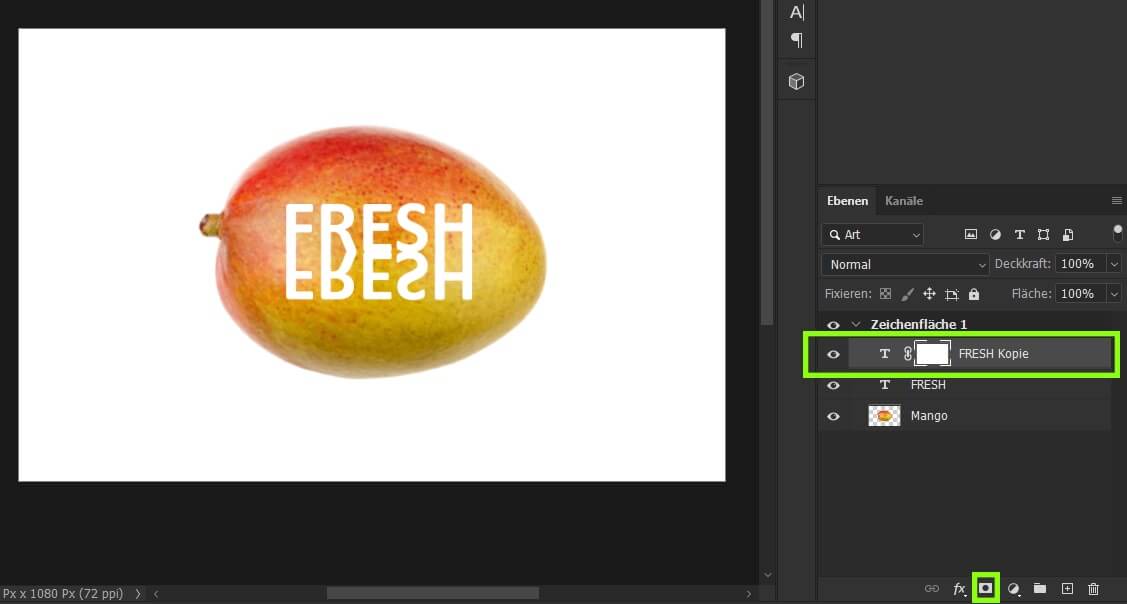Add a new layer with the plus icon
This screenshot has width=1127, height=604.
tap(1067, 589)
